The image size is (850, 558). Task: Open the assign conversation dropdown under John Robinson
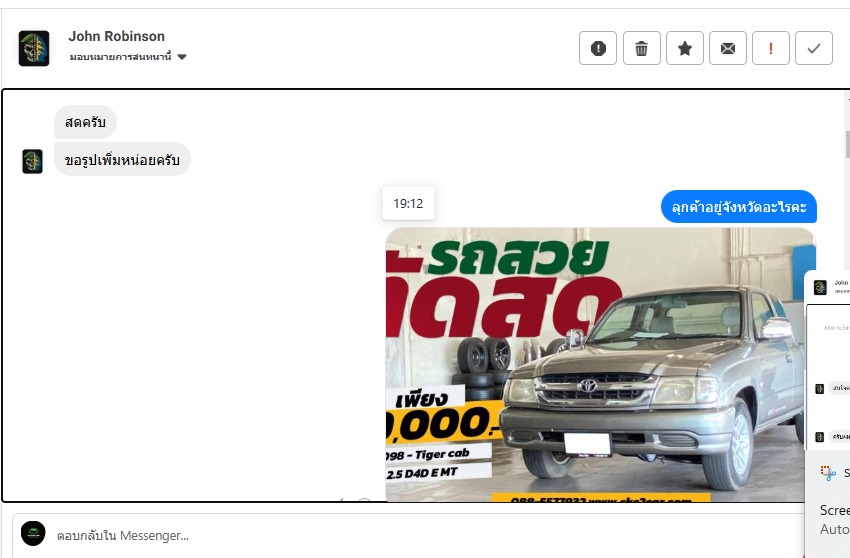coord(128,57)
